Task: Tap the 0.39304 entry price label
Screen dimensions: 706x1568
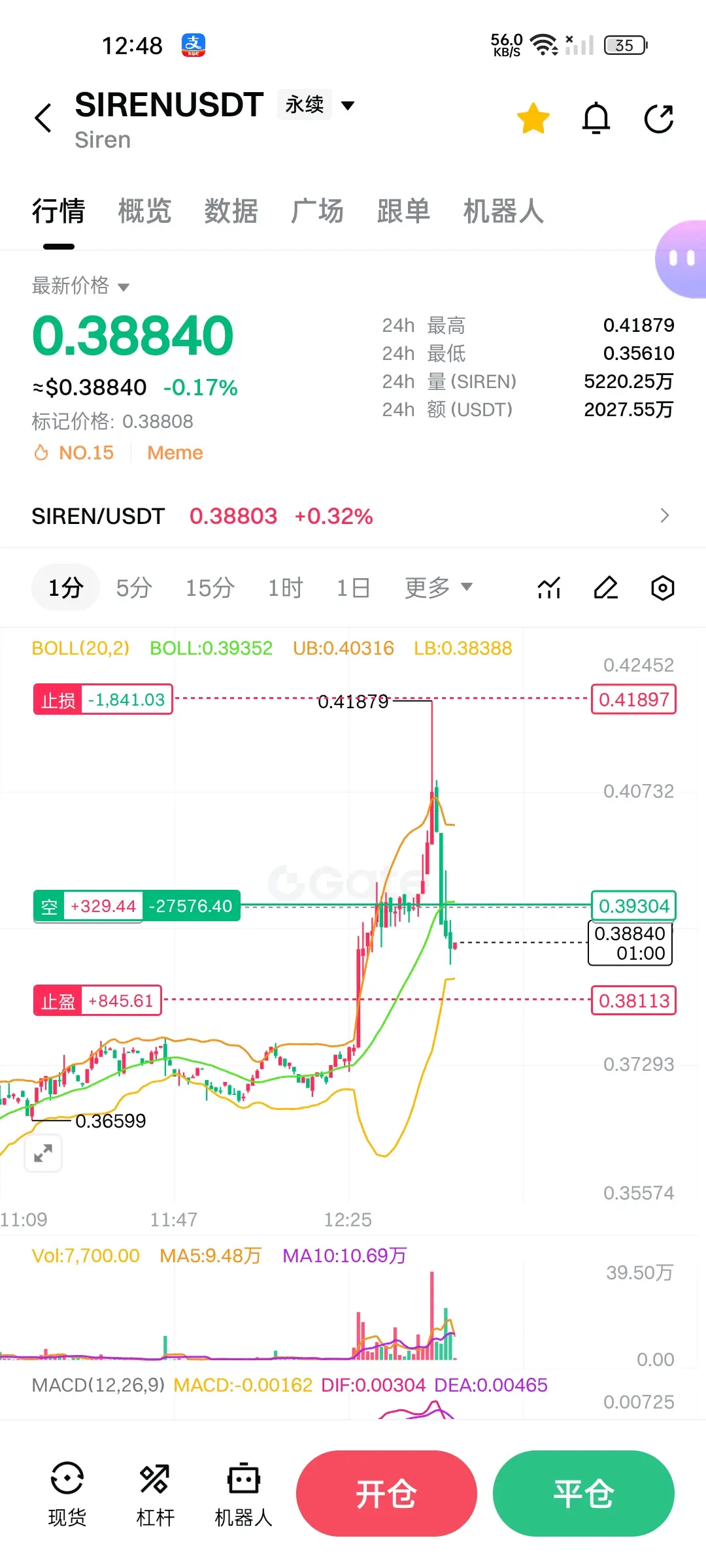Action: [x=633, y=906]
